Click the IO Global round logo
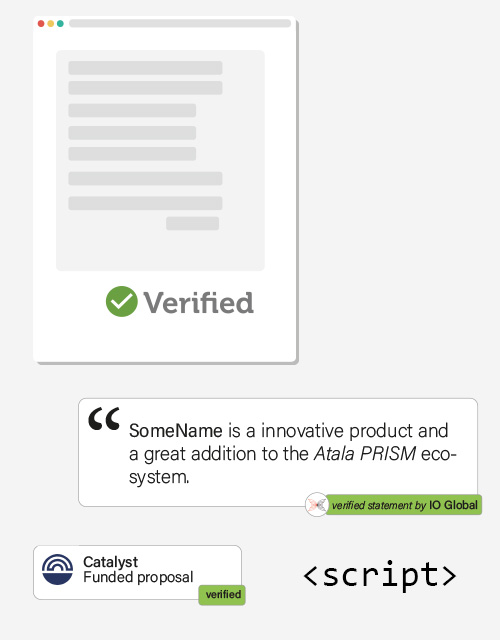The width and height of the screenshot is (500, 640). 317,505
